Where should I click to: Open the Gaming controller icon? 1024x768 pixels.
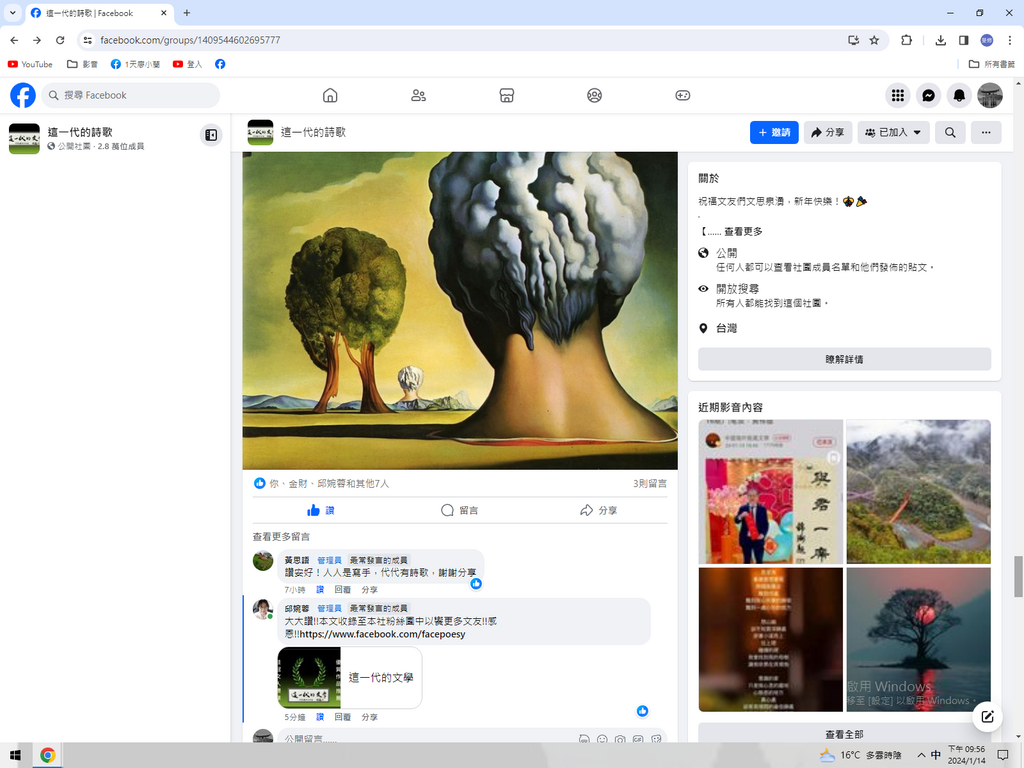pos(682,95)
